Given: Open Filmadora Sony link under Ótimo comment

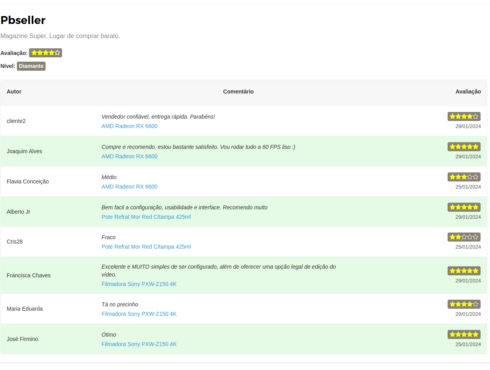Looking at the screenshot, I should coord(139,344).
